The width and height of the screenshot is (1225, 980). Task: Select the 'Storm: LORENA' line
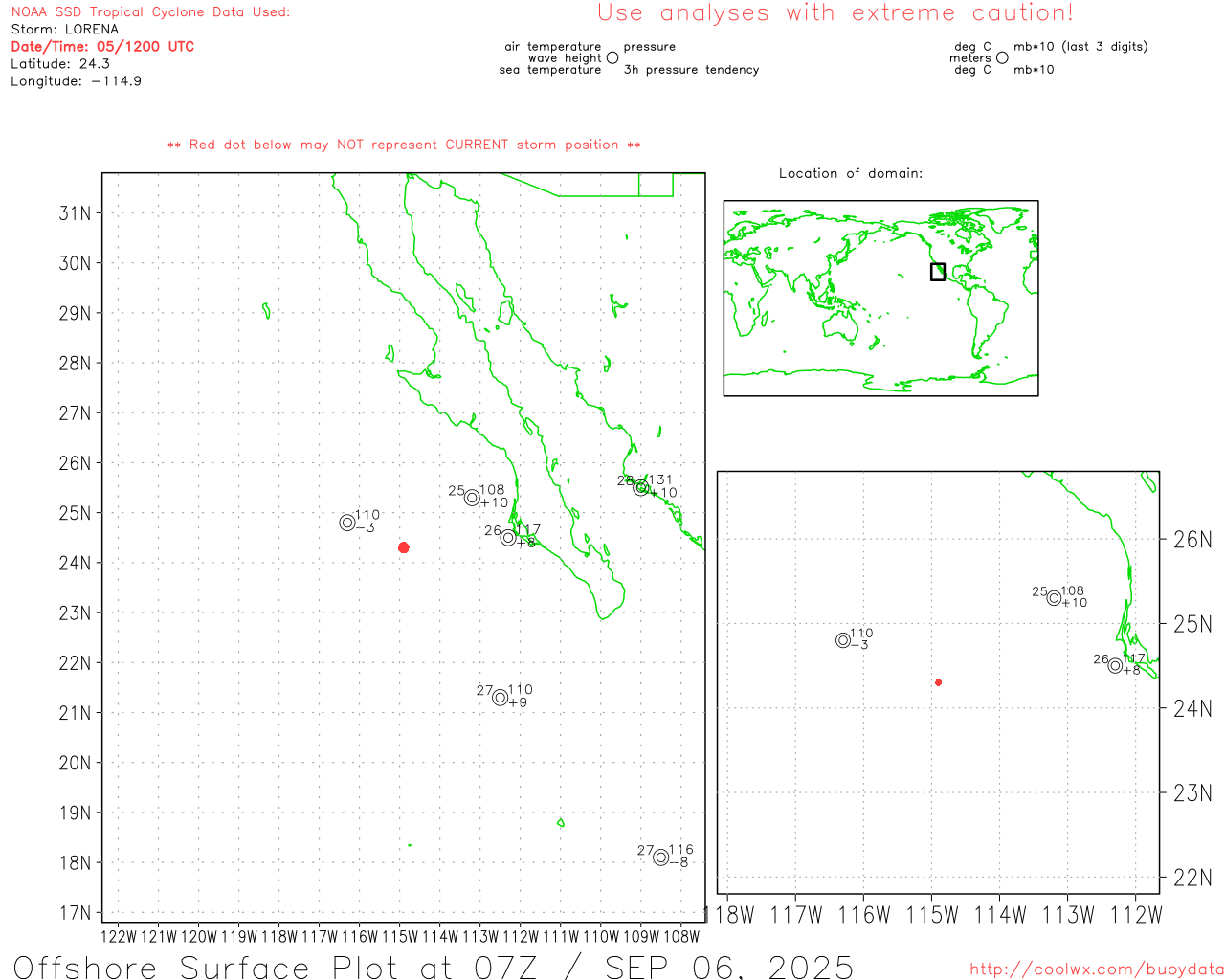(x=65, y=30)
